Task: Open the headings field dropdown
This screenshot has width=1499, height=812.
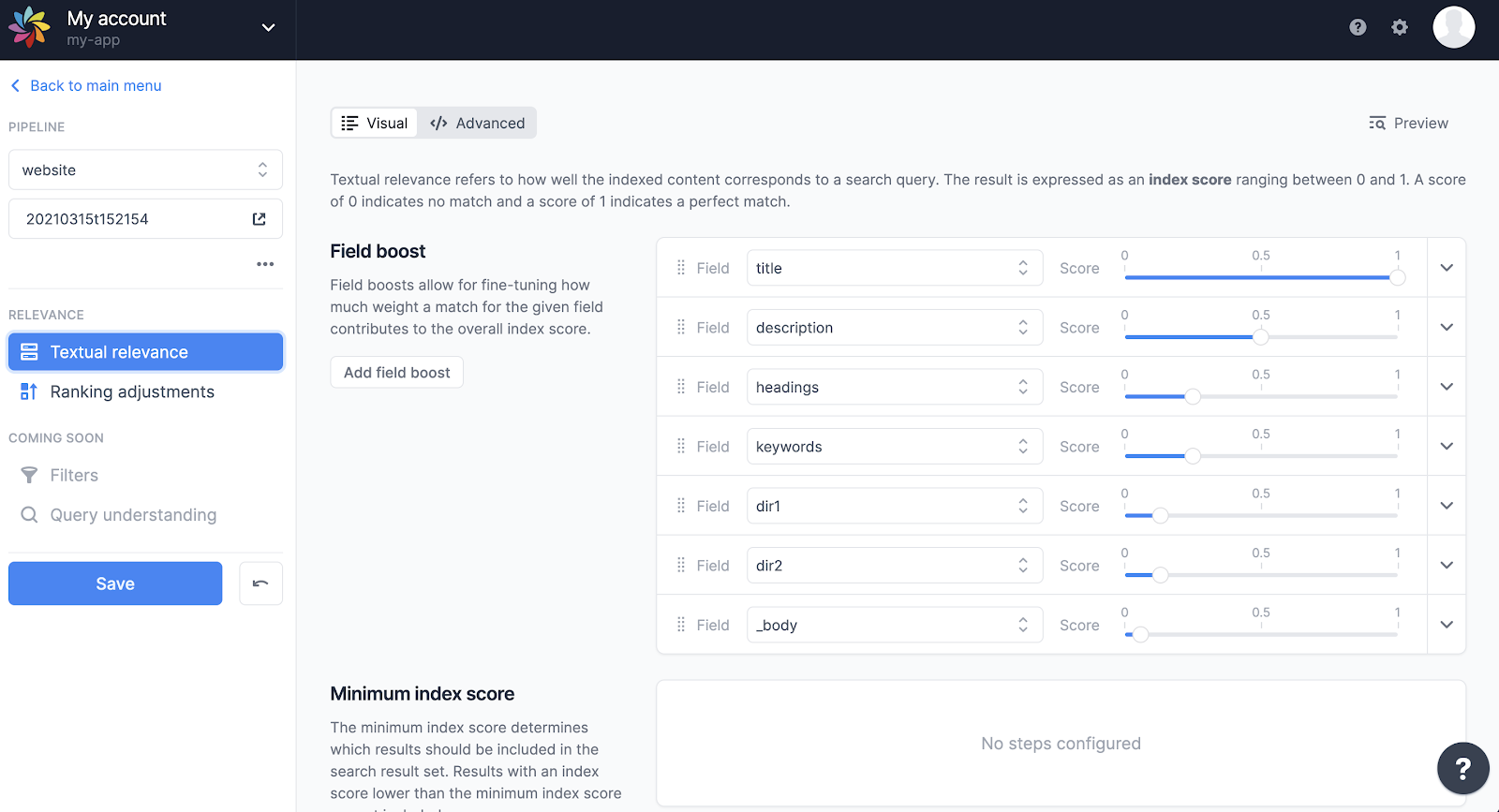Action: tap(895, 387)
